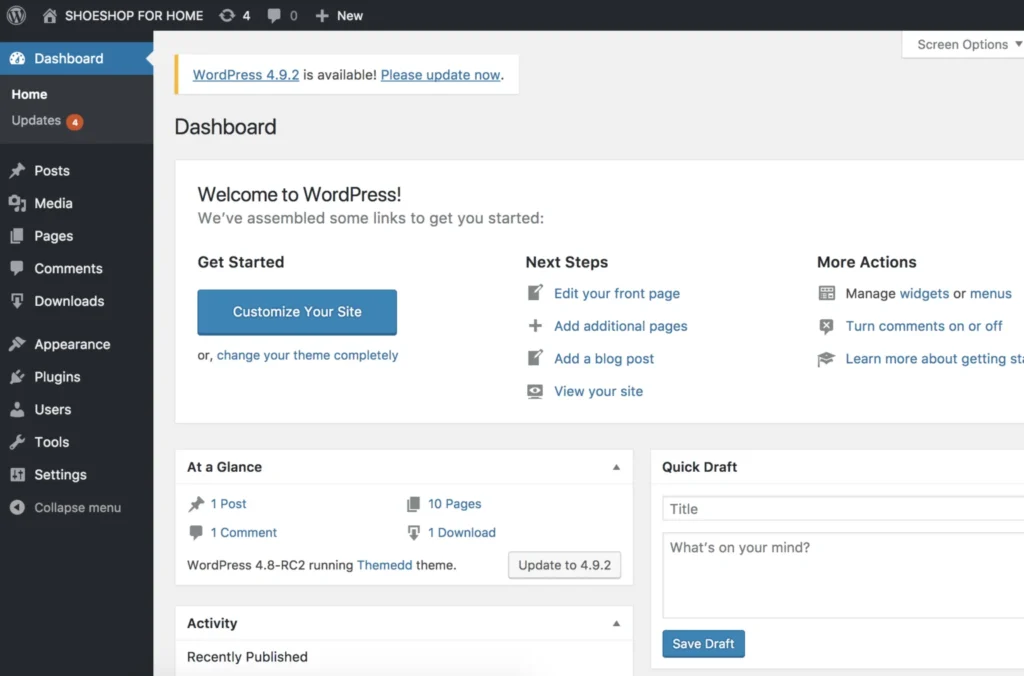
Task: Open Tools via wrench icon
Action: point(17,442)
